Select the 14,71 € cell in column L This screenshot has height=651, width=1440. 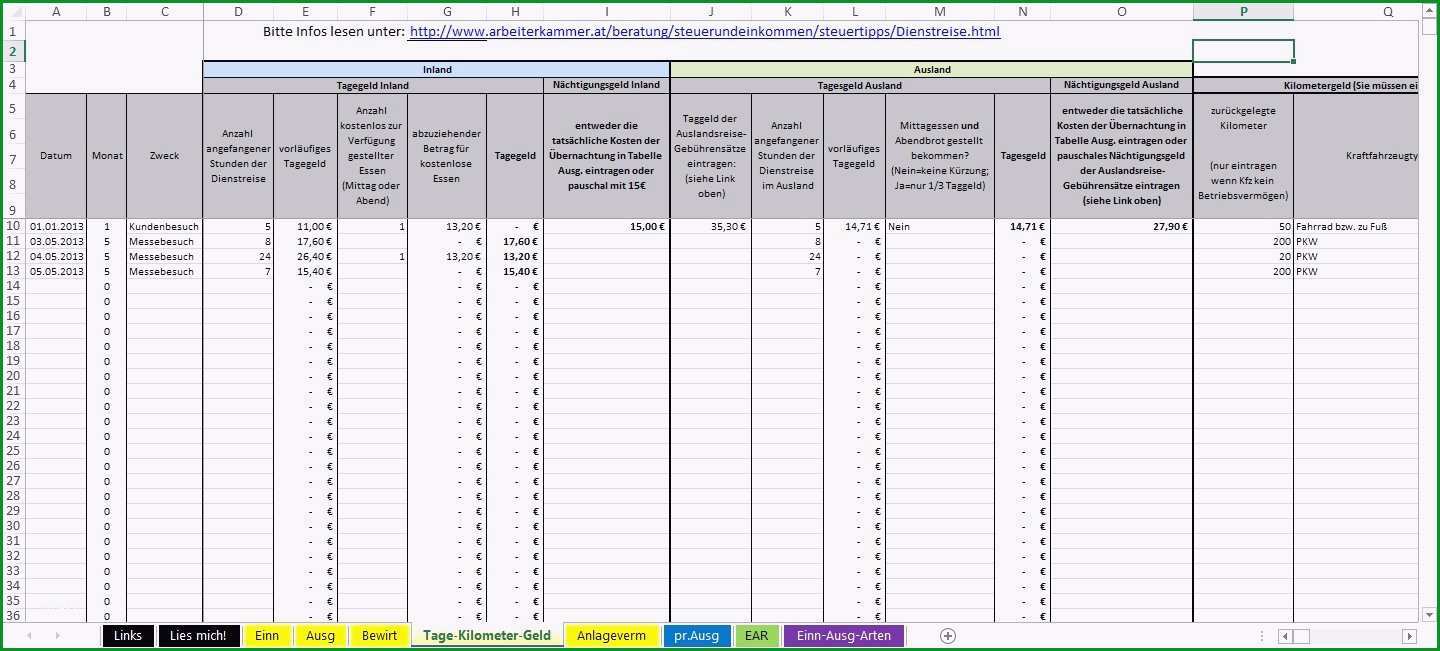(x=855, y=227)
